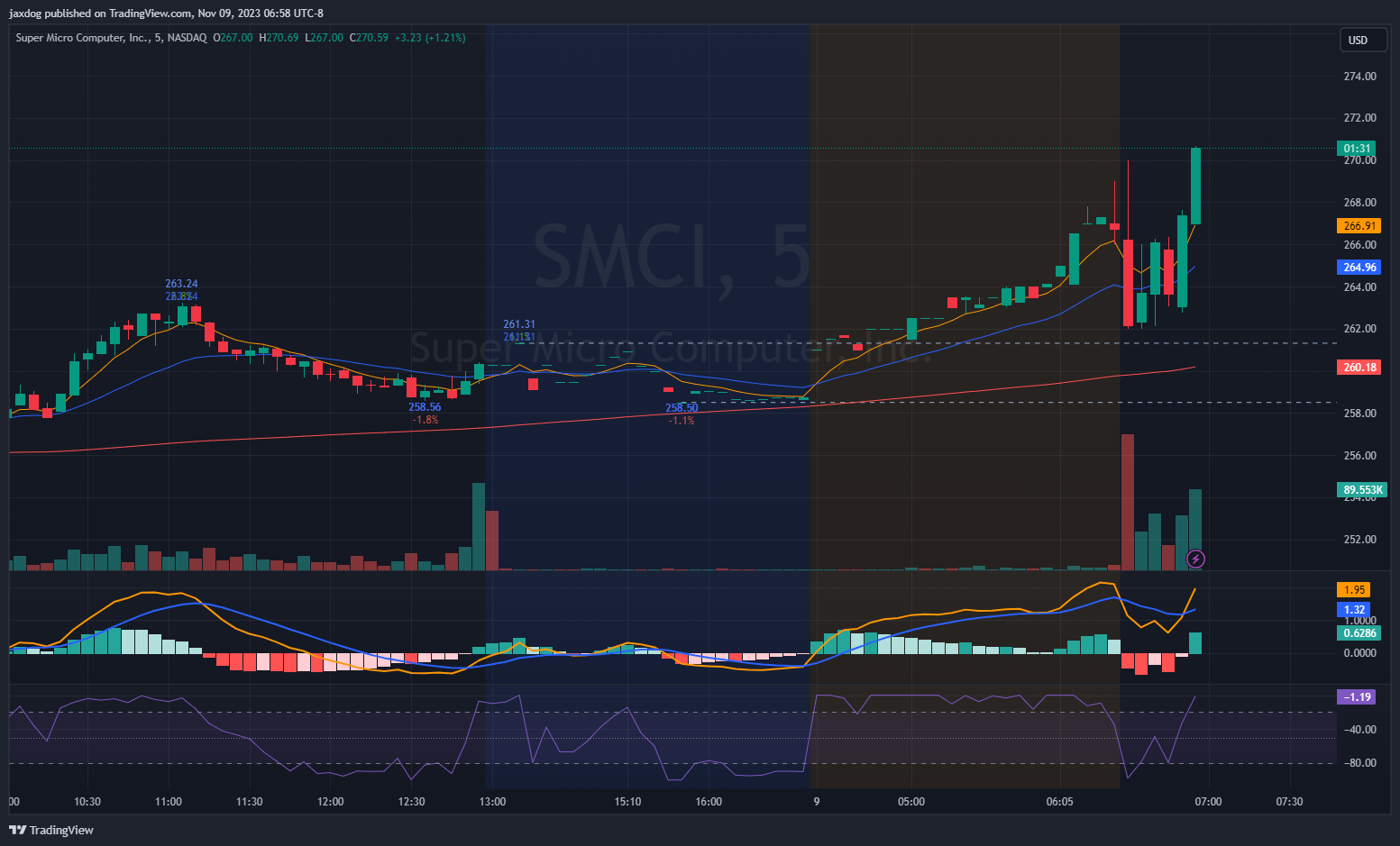The image size is (1400, 846).
Task: Click the red 260.18 moving average label
Action: [x=1359, y=368]
